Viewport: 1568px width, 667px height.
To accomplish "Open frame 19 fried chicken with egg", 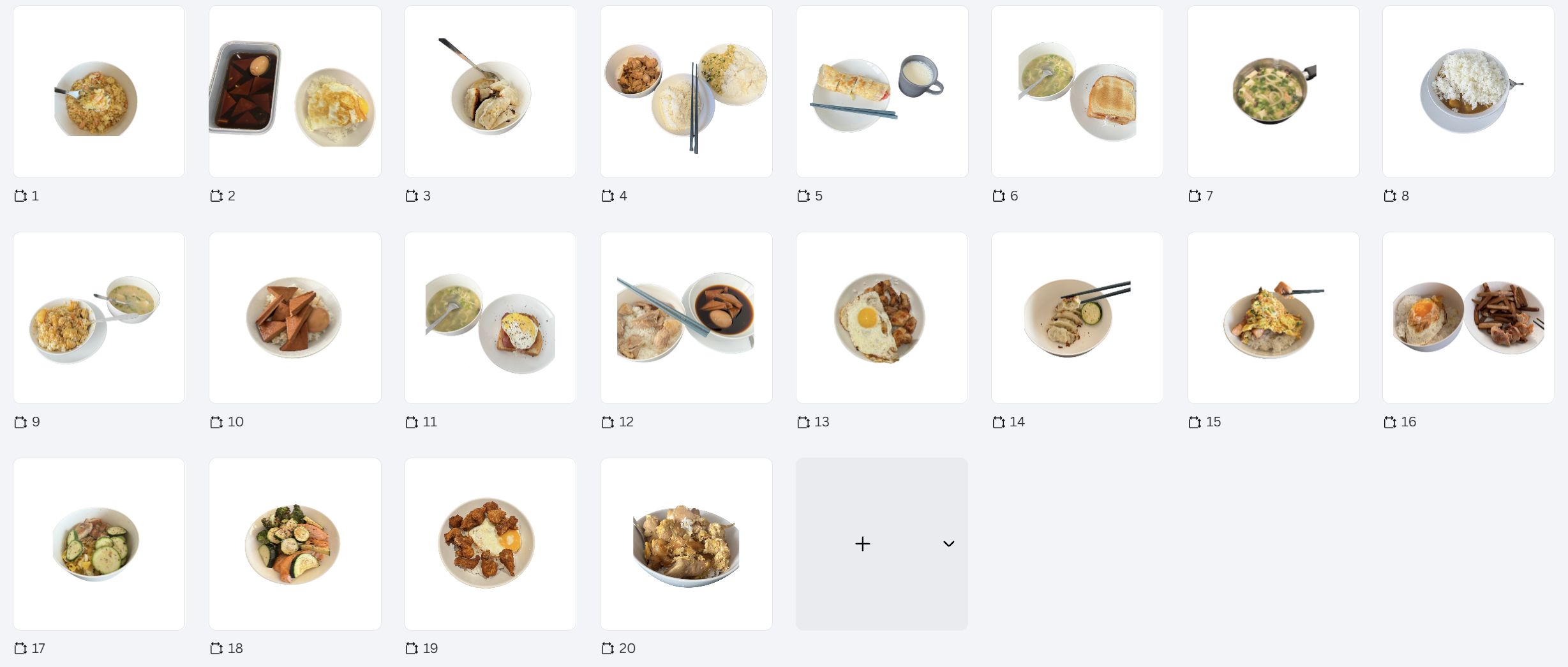I will (x=490, y=544).
